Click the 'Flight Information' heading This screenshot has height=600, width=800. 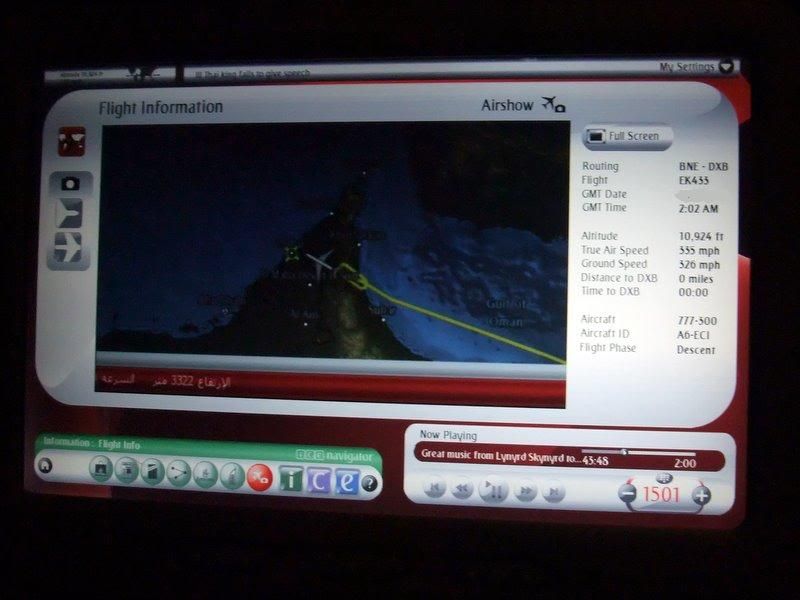pyautogui.click(x=161, y=108)
